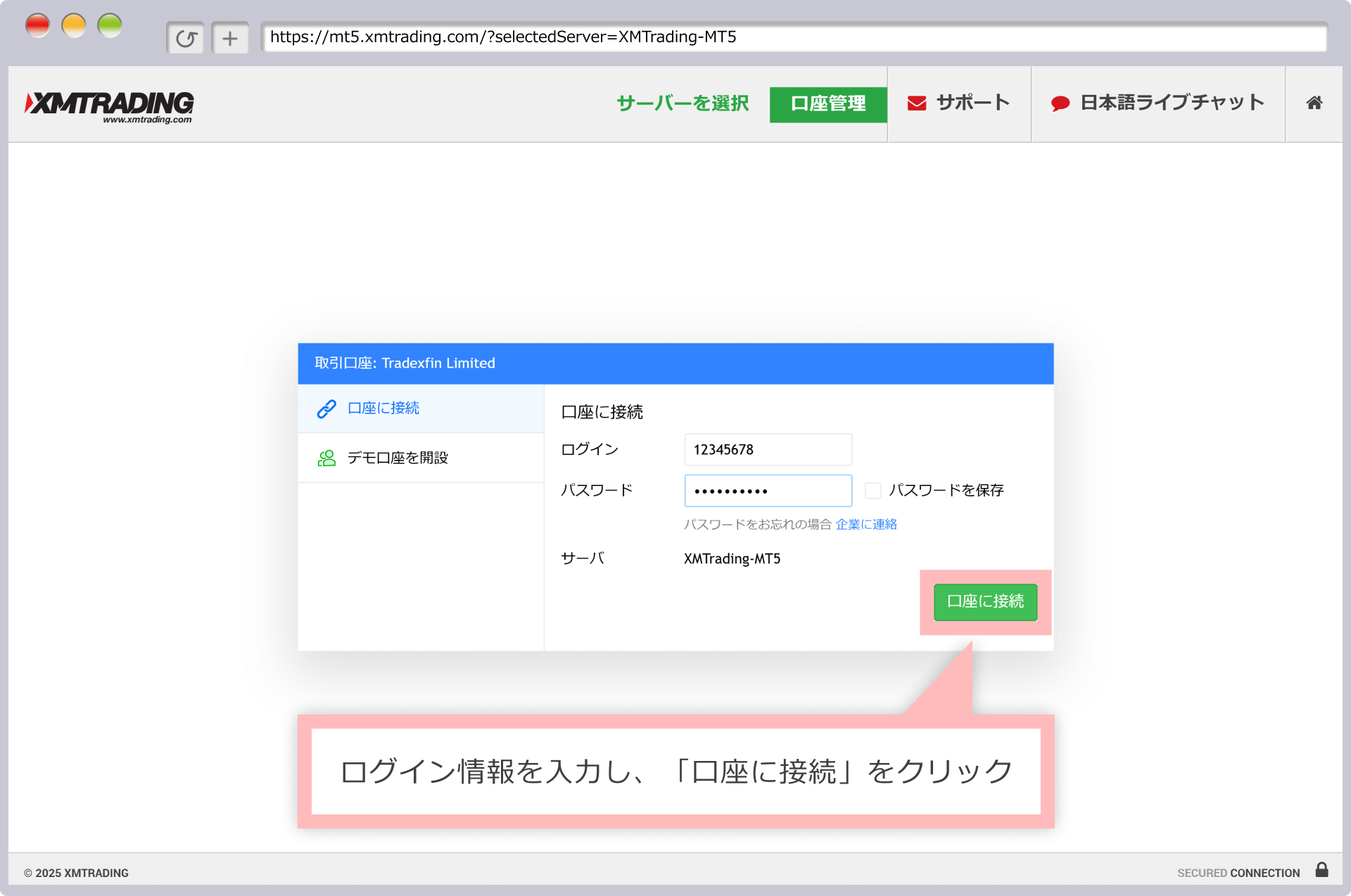Follow the 企業に連絡 link

point(866,524)
